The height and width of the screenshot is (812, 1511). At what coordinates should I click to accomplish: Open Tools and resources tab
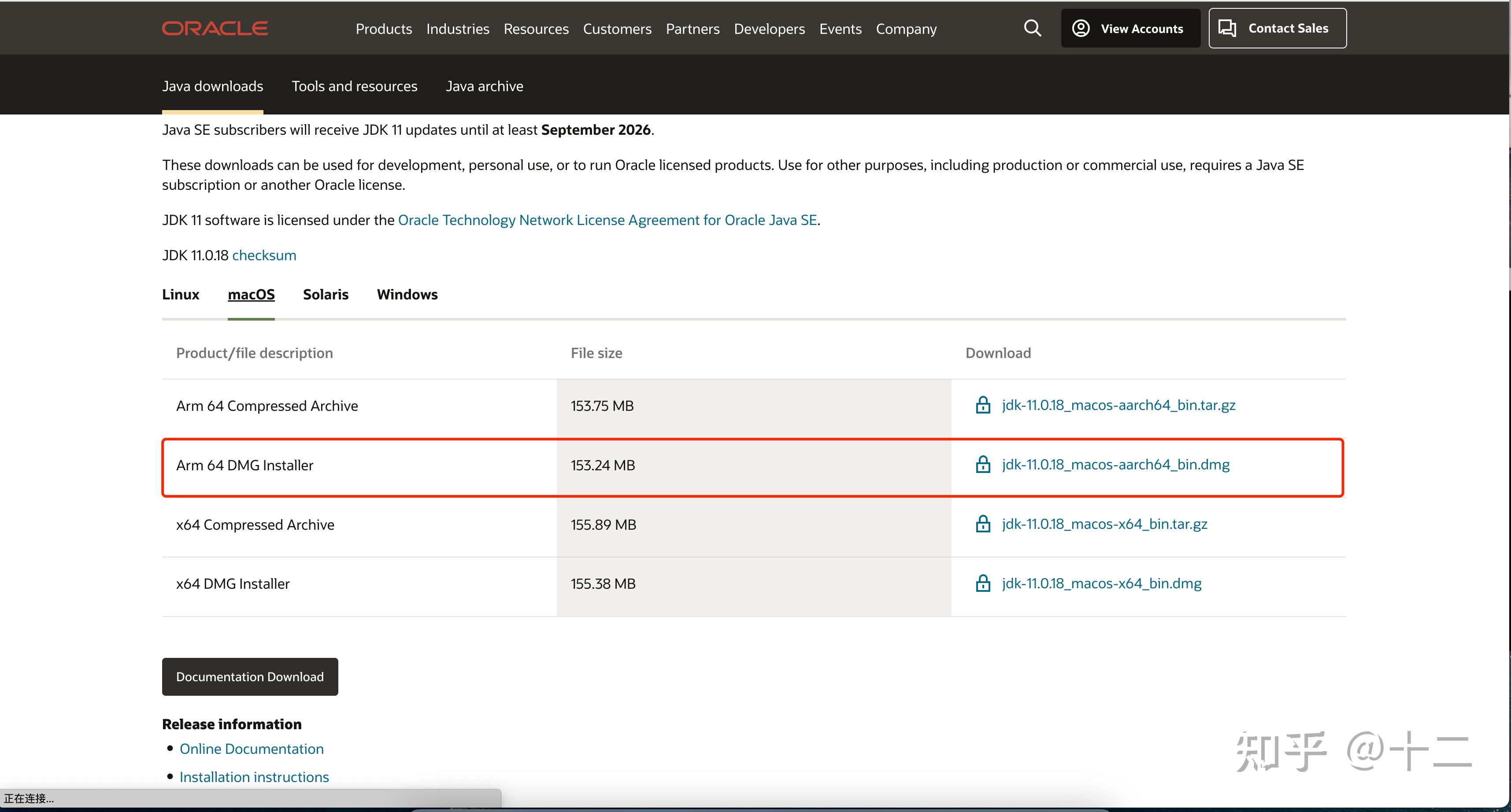pyautogui.click(x=354, y=86)
